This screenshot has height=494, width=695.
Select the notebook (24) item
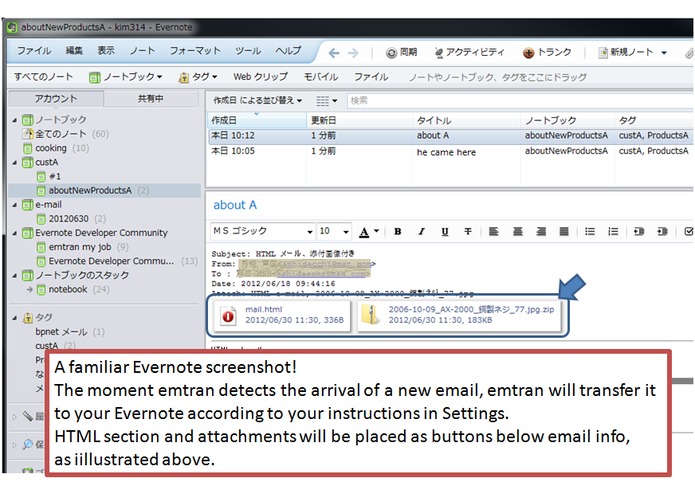(x=68, y=289)
